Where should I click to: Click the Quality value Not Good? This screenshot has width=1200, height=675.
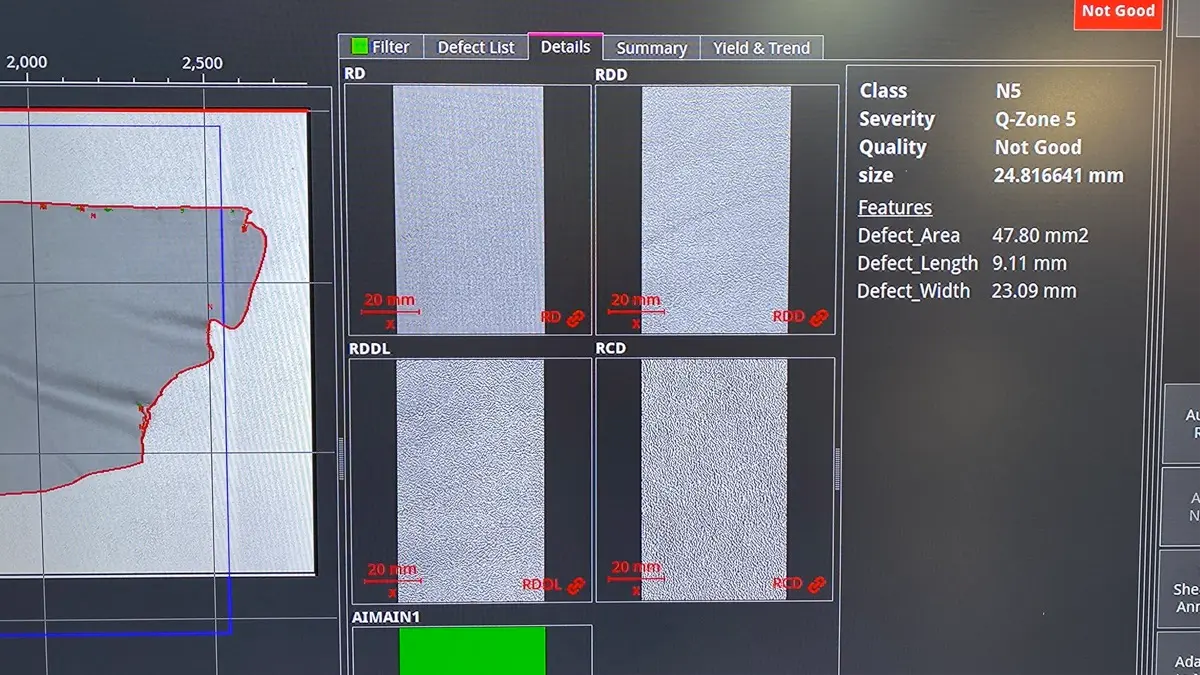tap(1038, 147)
